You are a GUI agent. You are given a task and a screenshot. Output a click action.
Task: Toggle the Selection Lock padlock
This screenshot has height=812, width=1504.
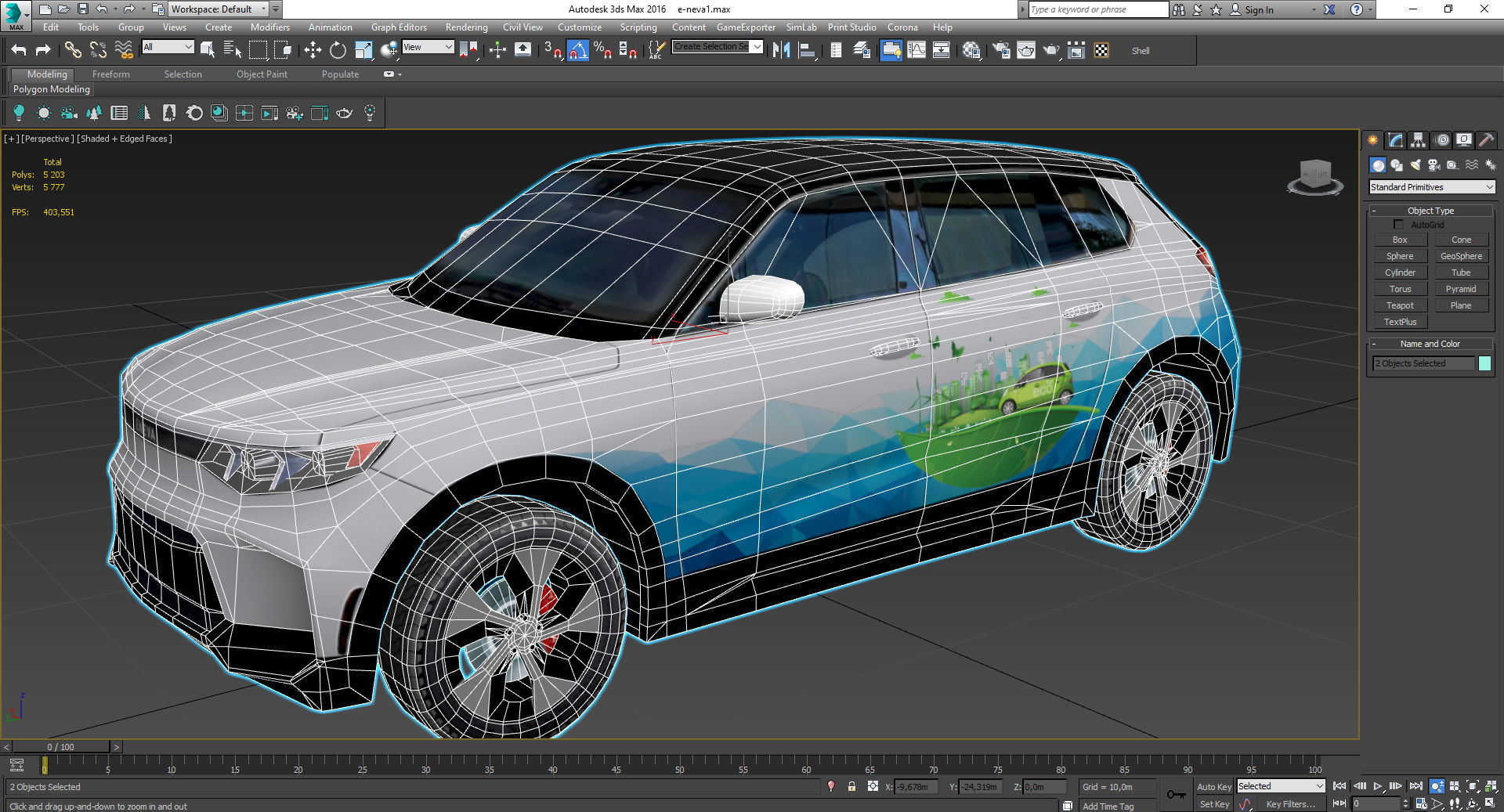pos(851,786)
